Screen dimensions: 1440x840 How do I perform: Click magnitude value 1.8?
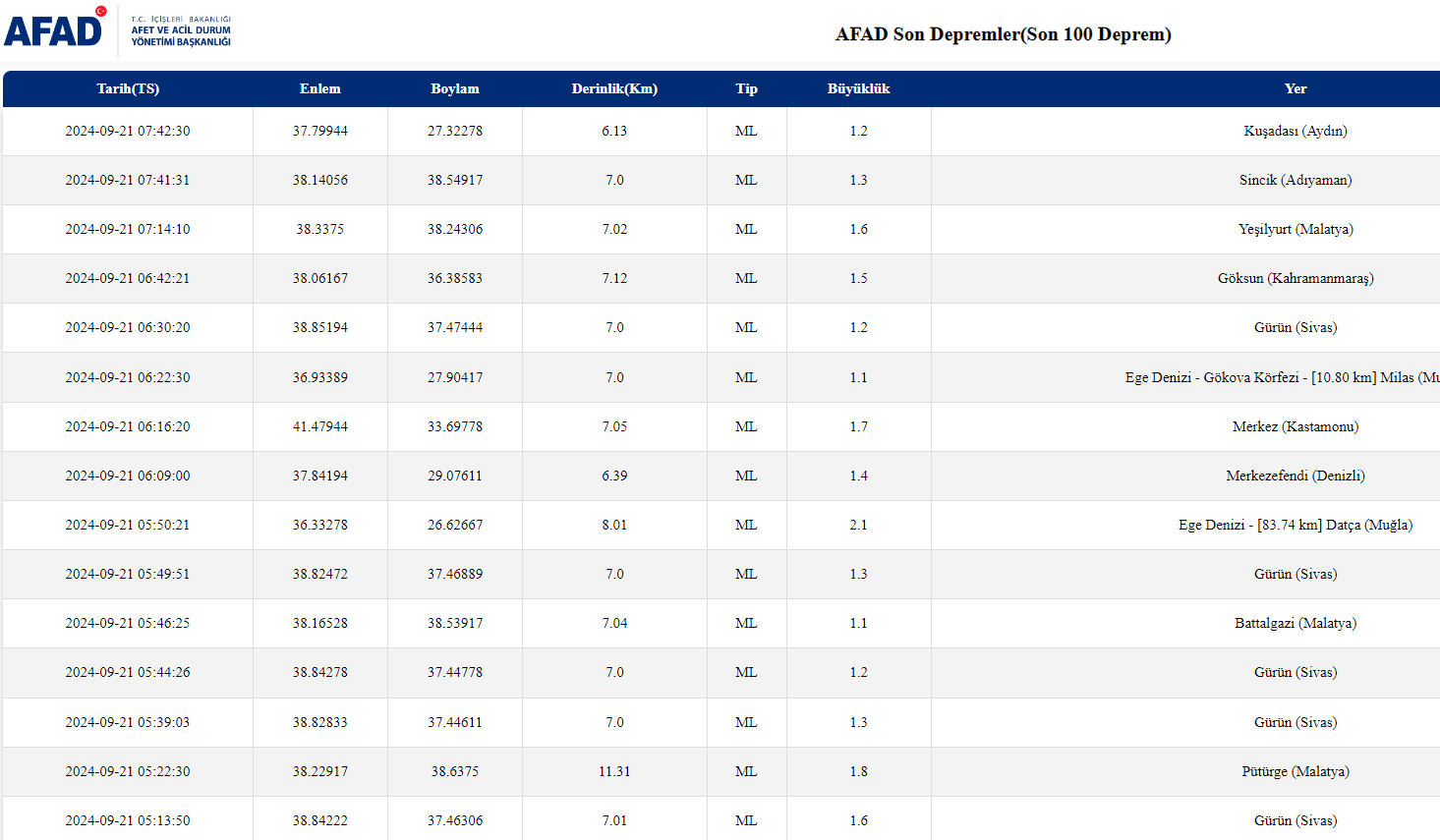tap(859, 771)
